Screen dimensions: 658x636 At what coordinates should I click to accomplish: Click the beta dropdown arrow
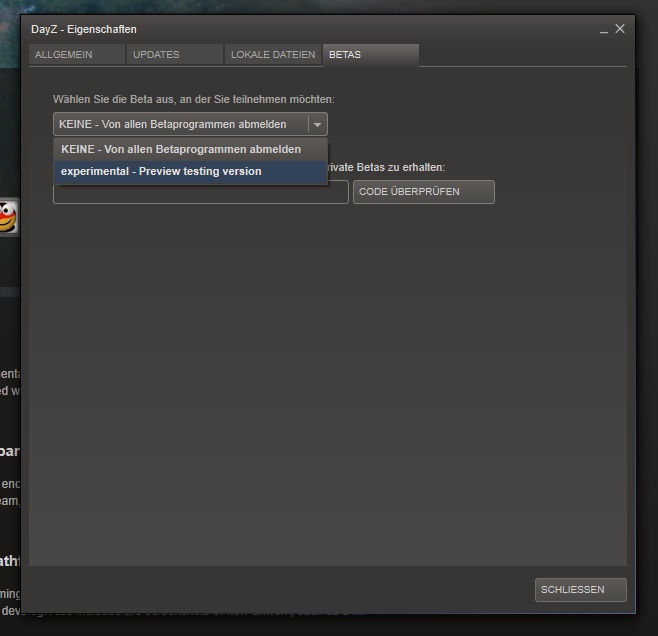point(317,124)
